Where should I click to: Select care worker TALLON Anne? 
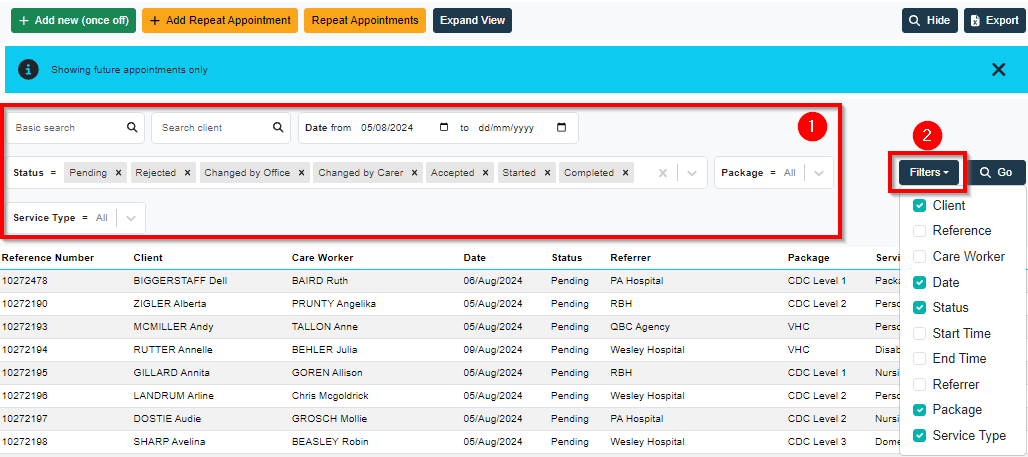325,327
